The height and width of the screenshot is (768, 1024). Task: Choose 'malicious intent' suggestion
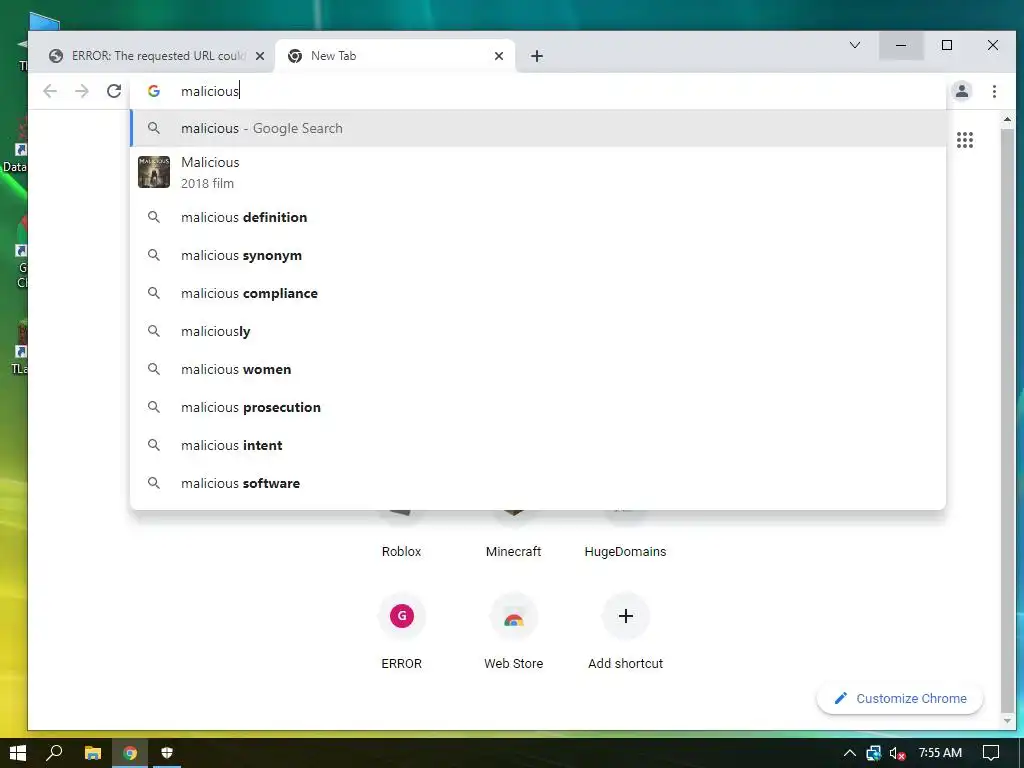coord(538,445)
